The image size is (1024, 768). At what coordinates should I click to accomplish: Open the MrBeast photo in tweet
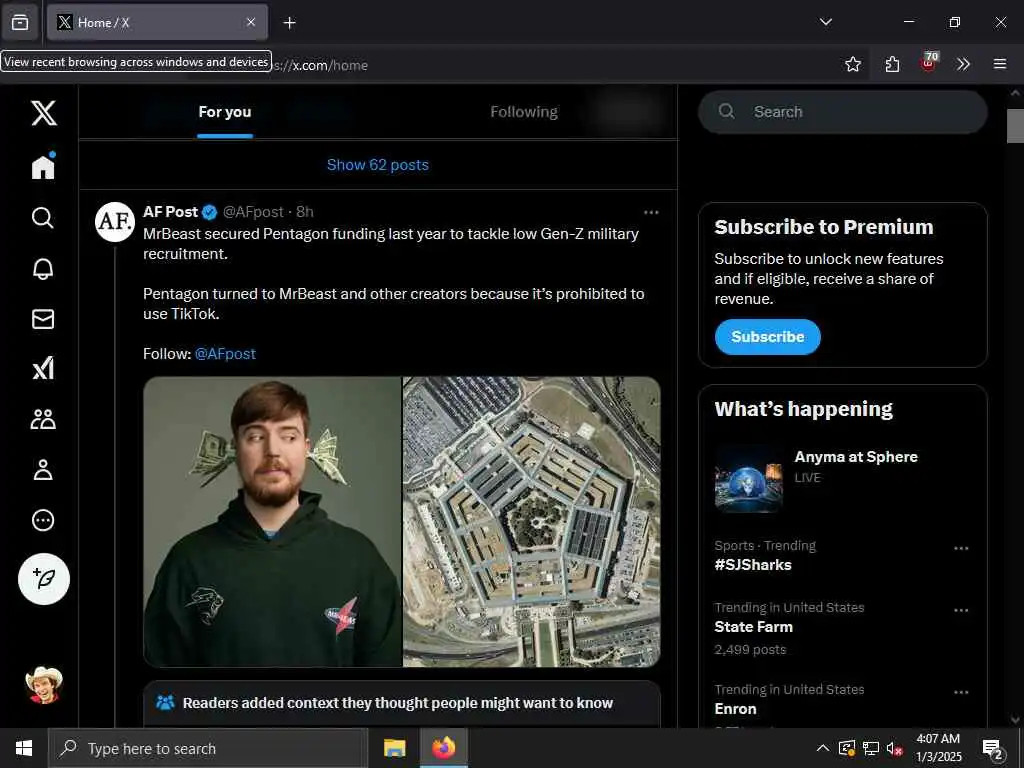coord(272,522)
